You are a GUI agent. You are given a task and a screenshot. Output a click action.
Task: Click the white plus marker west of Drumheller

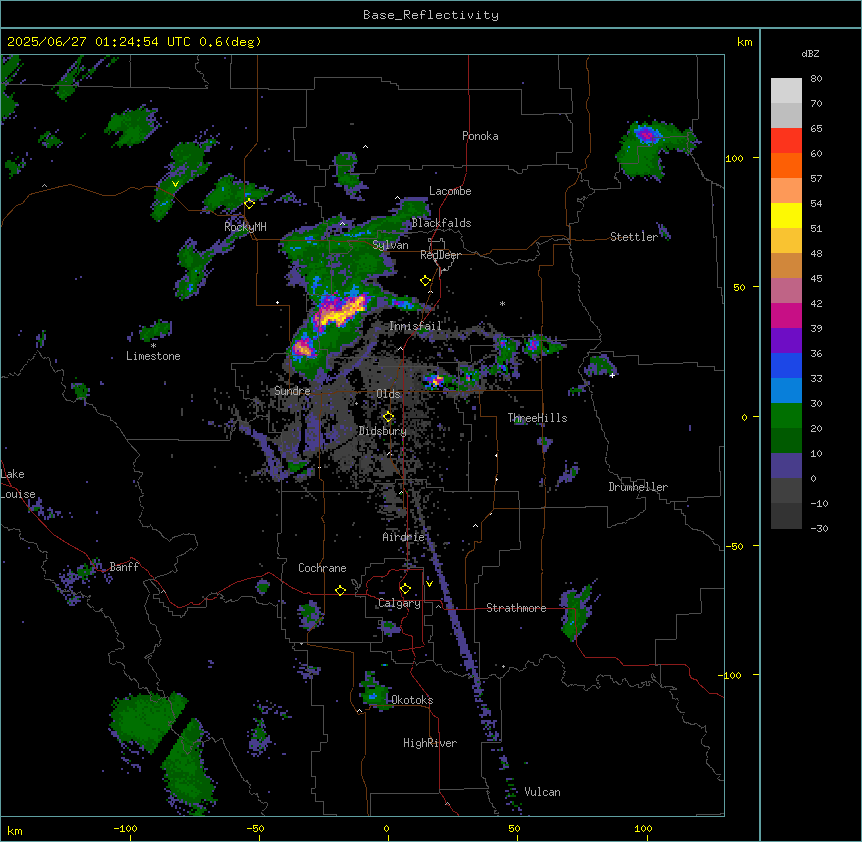(612, 375)
